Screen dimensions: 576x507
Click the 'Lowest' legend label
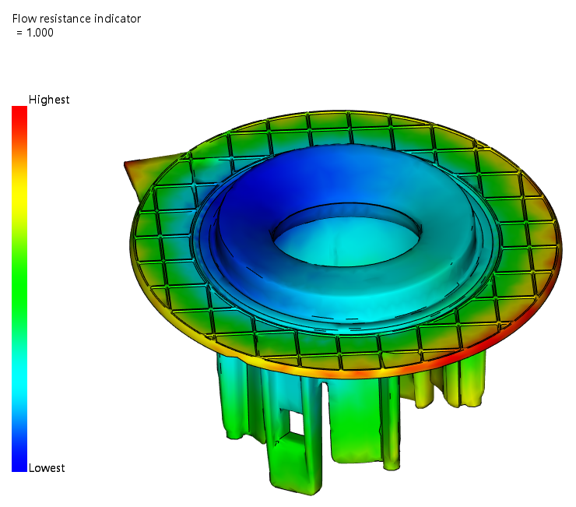[x=47, y=468]
